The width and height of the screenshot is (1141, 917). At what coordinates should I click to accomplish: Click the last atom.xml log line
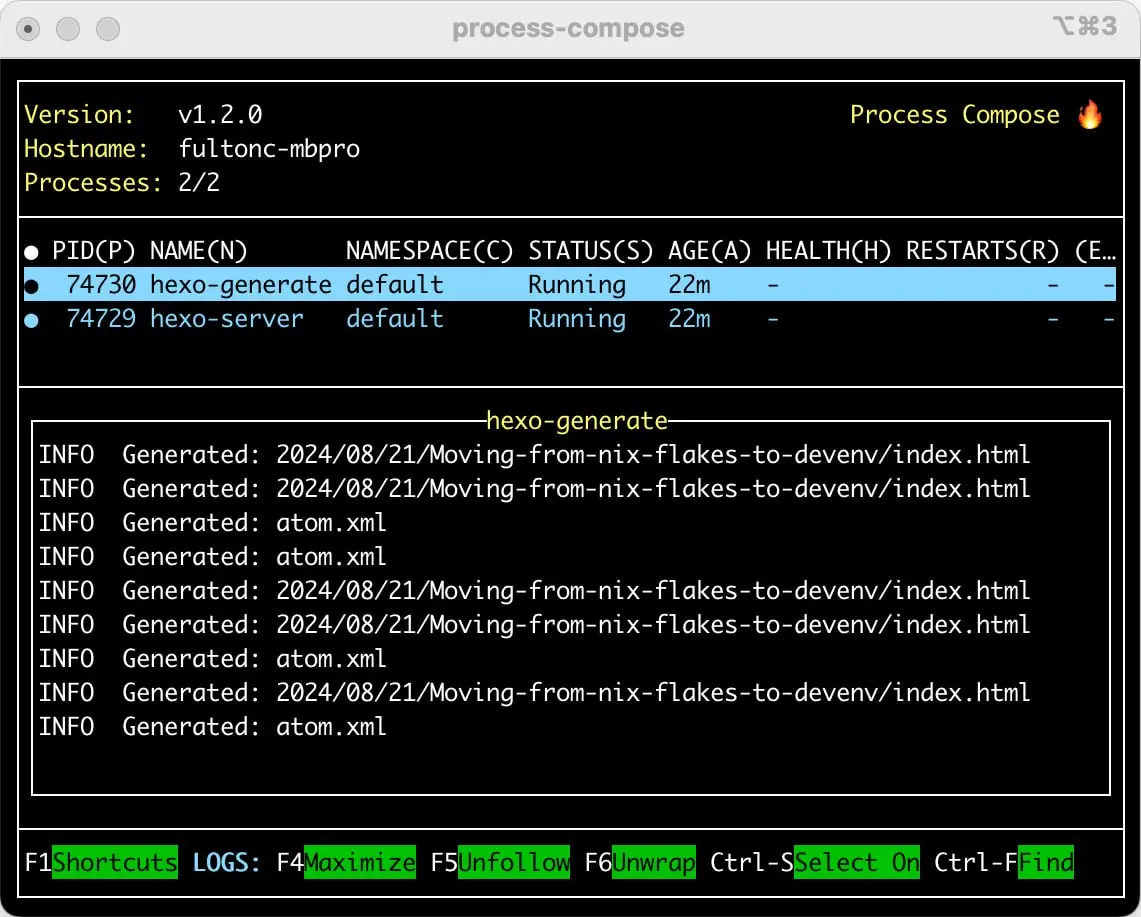212,726
